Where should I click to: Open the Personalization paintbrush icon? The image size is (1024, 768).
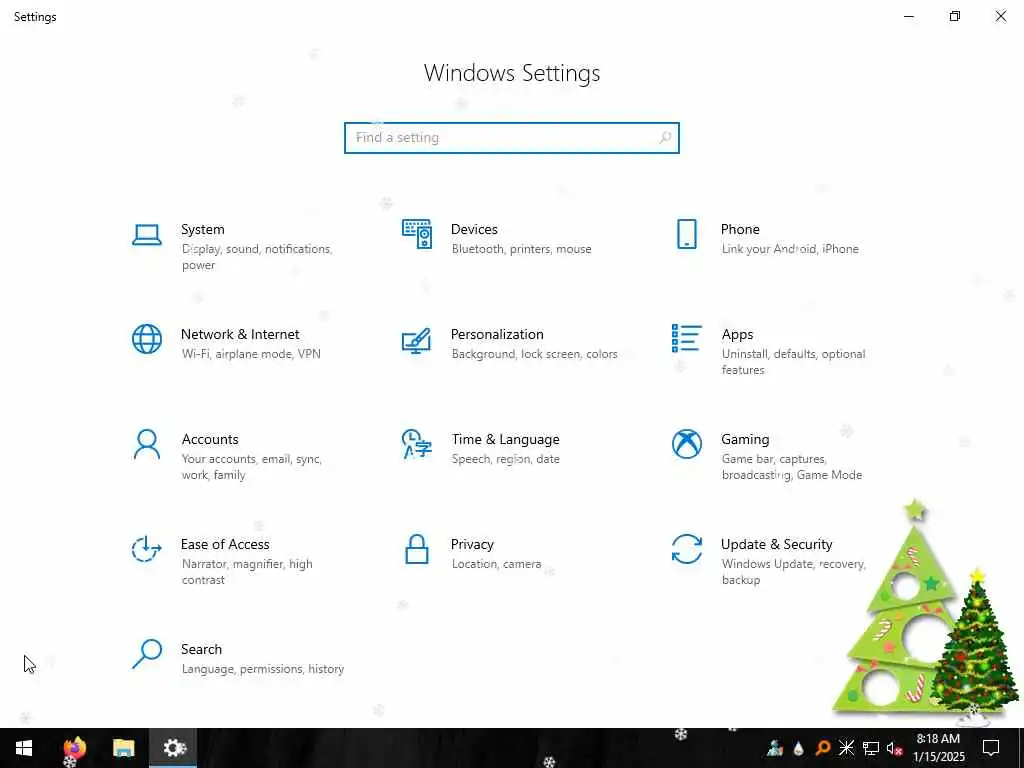click(x=417, y=340)
